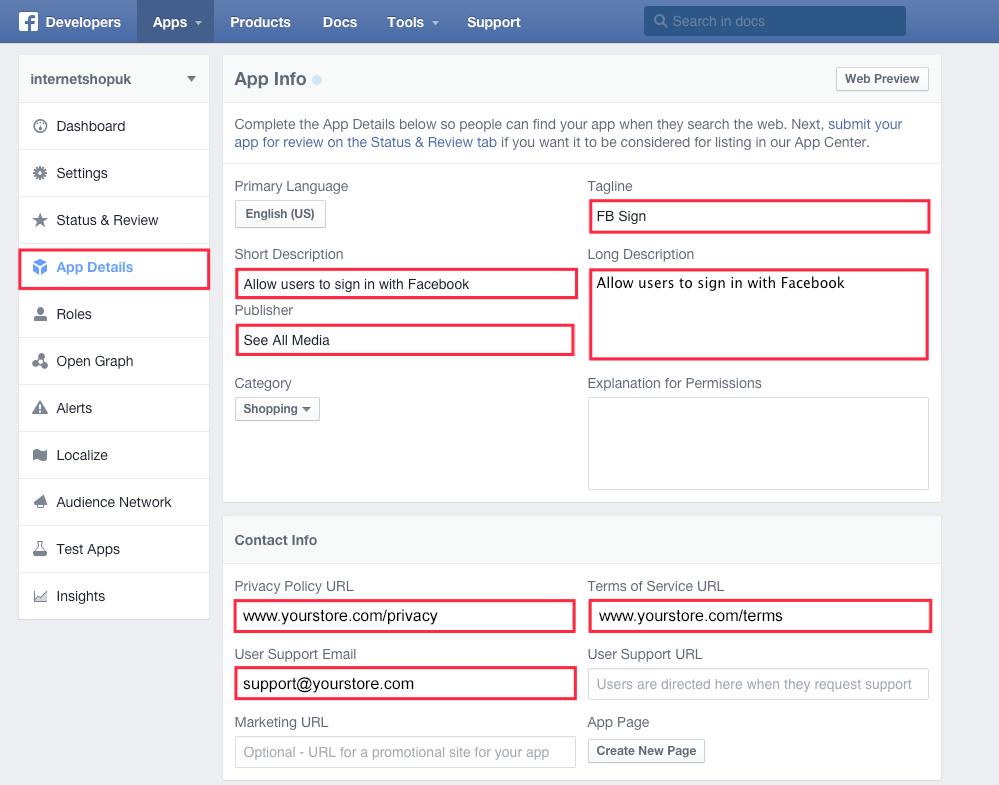Click into the Marketing URL field

pyautogui.click(x=405, y=752)
